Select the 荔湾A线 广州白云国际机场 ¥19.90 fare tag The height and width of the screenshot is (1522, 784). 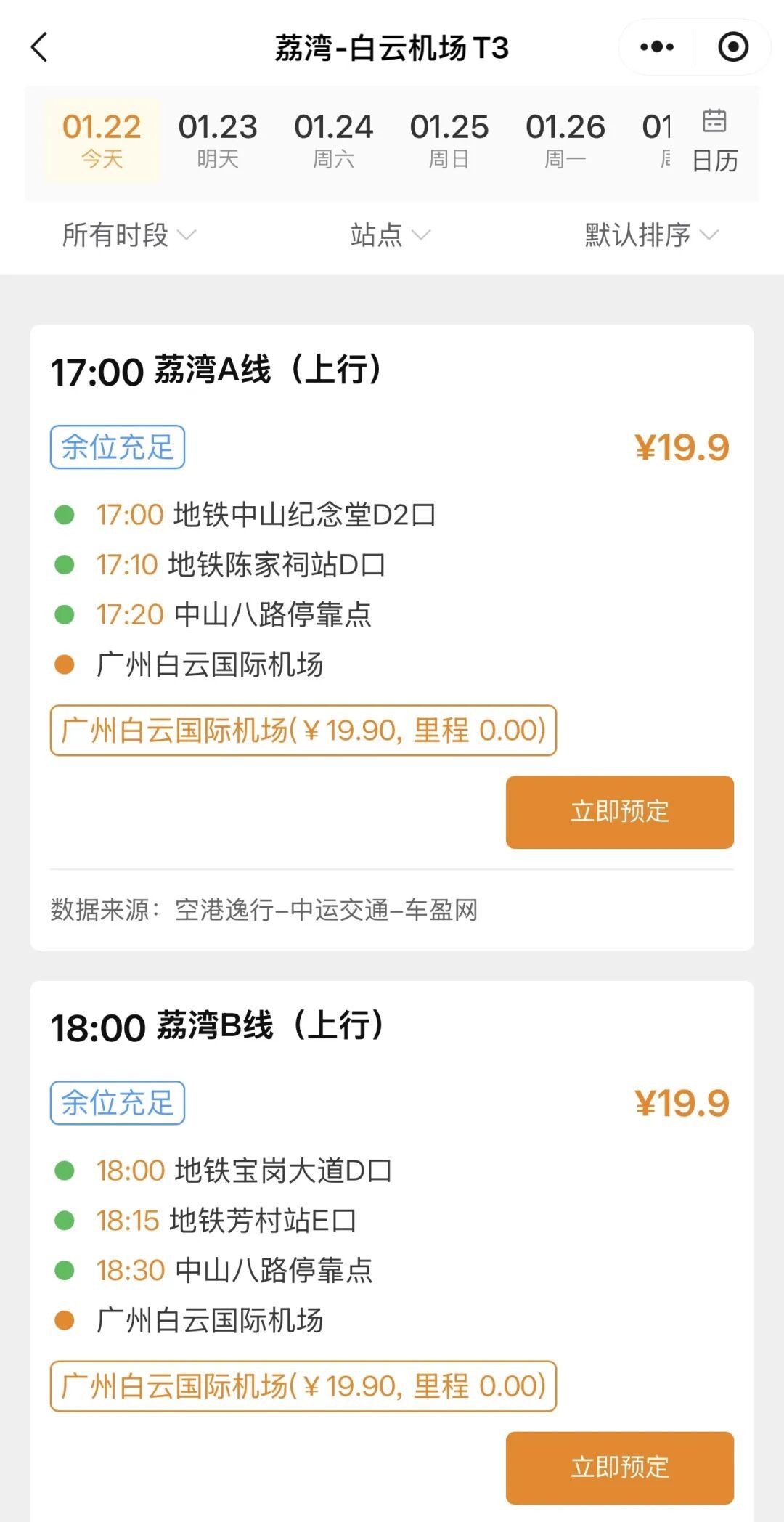(x=303, y=731)
